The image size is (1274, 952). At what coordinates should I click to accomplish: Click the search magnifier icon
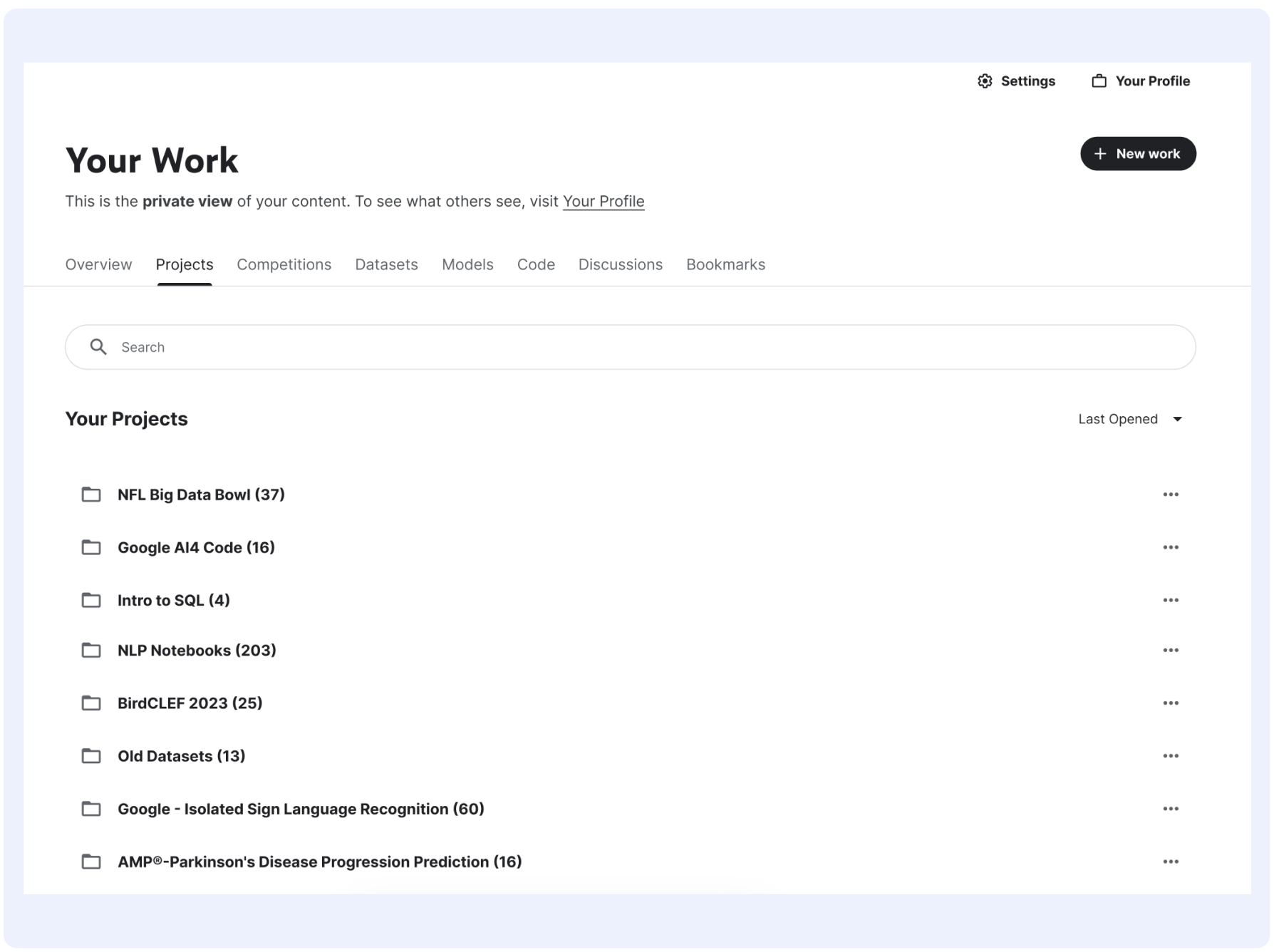coord(98,347)
